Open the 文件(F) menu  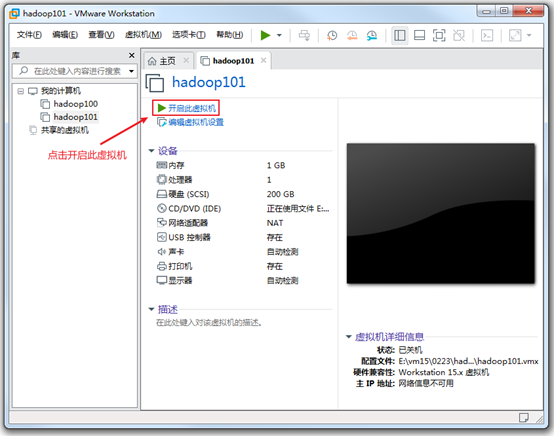pos(29,35)
